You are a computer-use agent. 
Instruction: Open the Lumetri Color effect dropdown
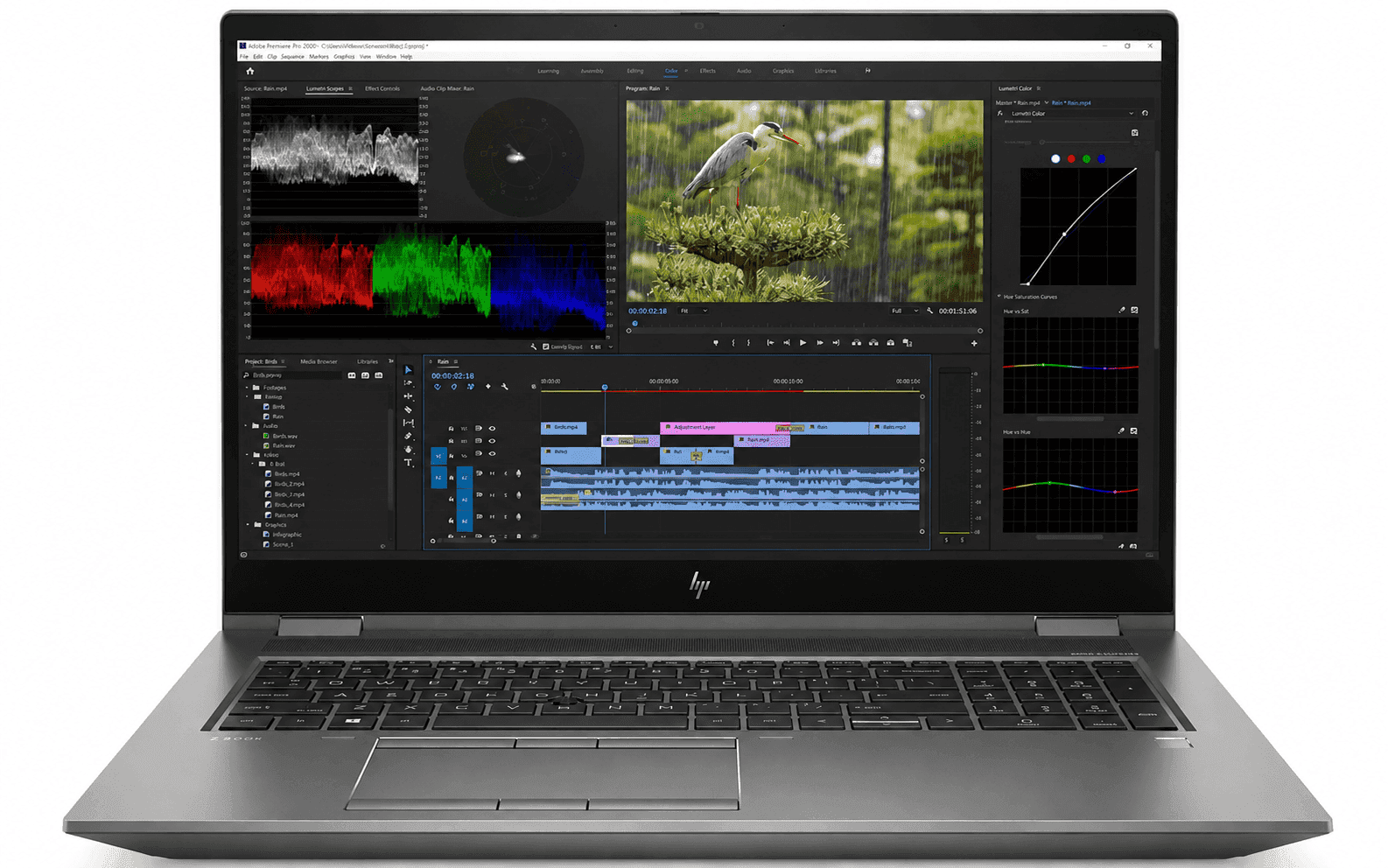[1071, 114]
